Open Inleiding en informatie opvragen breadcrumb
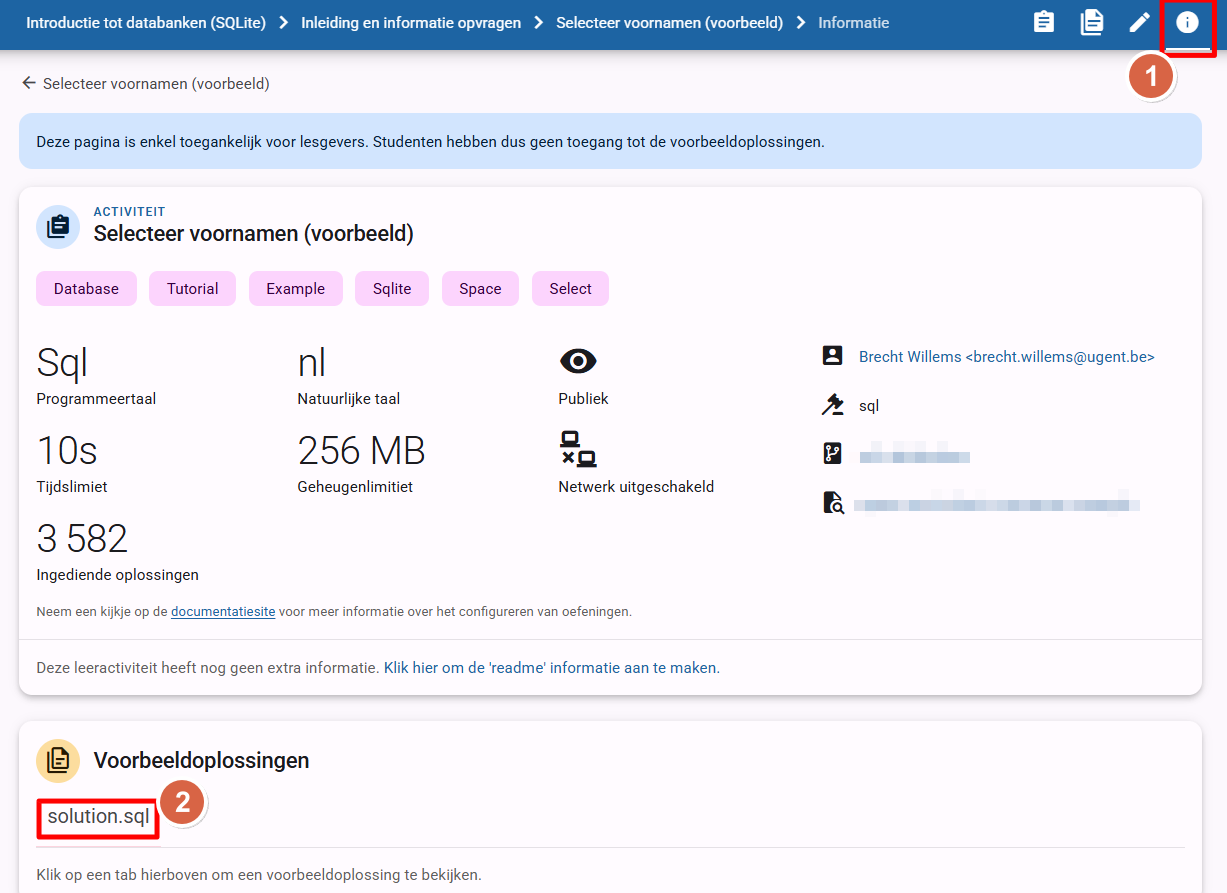Screen dimensions: 1227x893 coord(411,23)
